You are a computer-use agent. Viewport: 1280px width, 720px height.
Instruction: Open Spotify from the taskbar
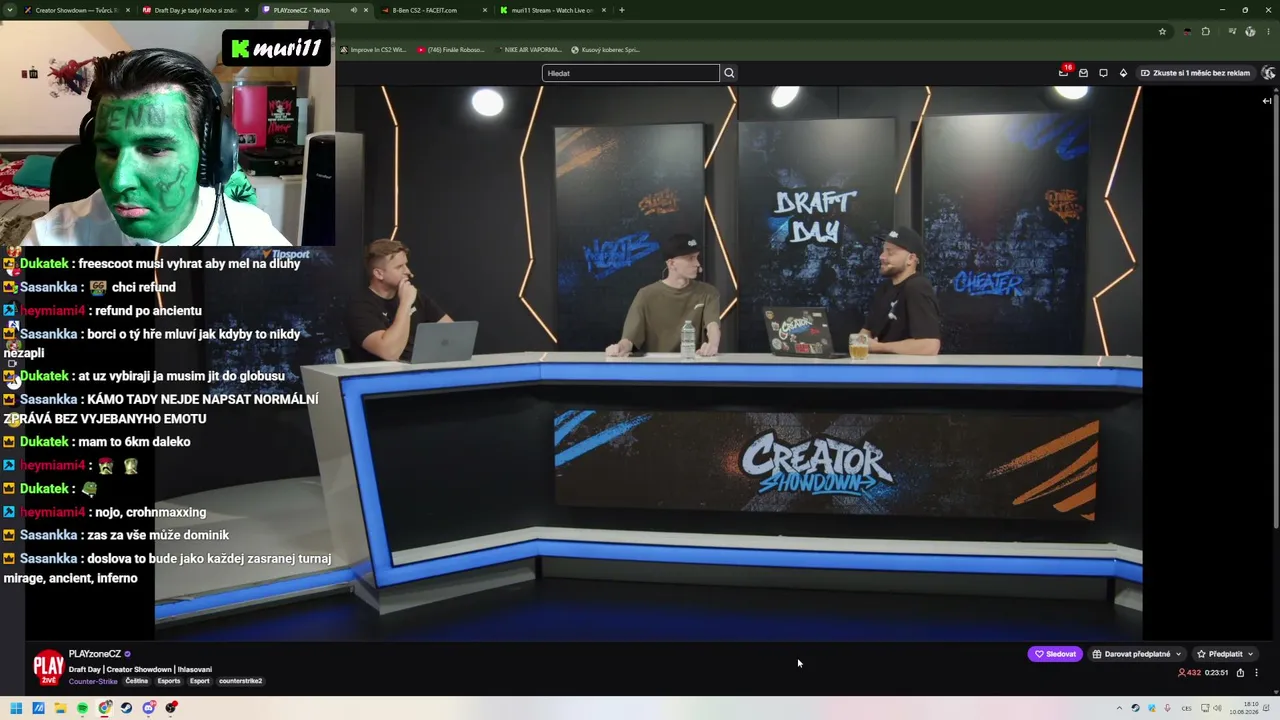(x=82, y=708)
